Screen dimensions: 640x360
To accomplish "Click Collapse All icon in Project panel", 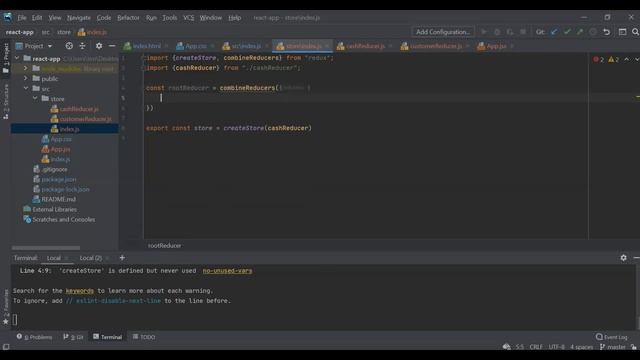I will point(82,46).
